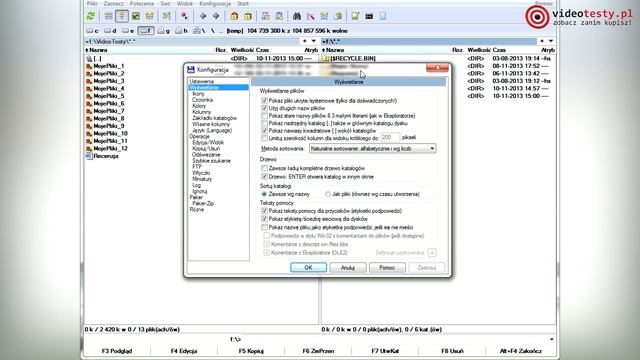This screenshot has height=360, width=640.
Task: Switch to drive h button
Action: coord(181,31)
